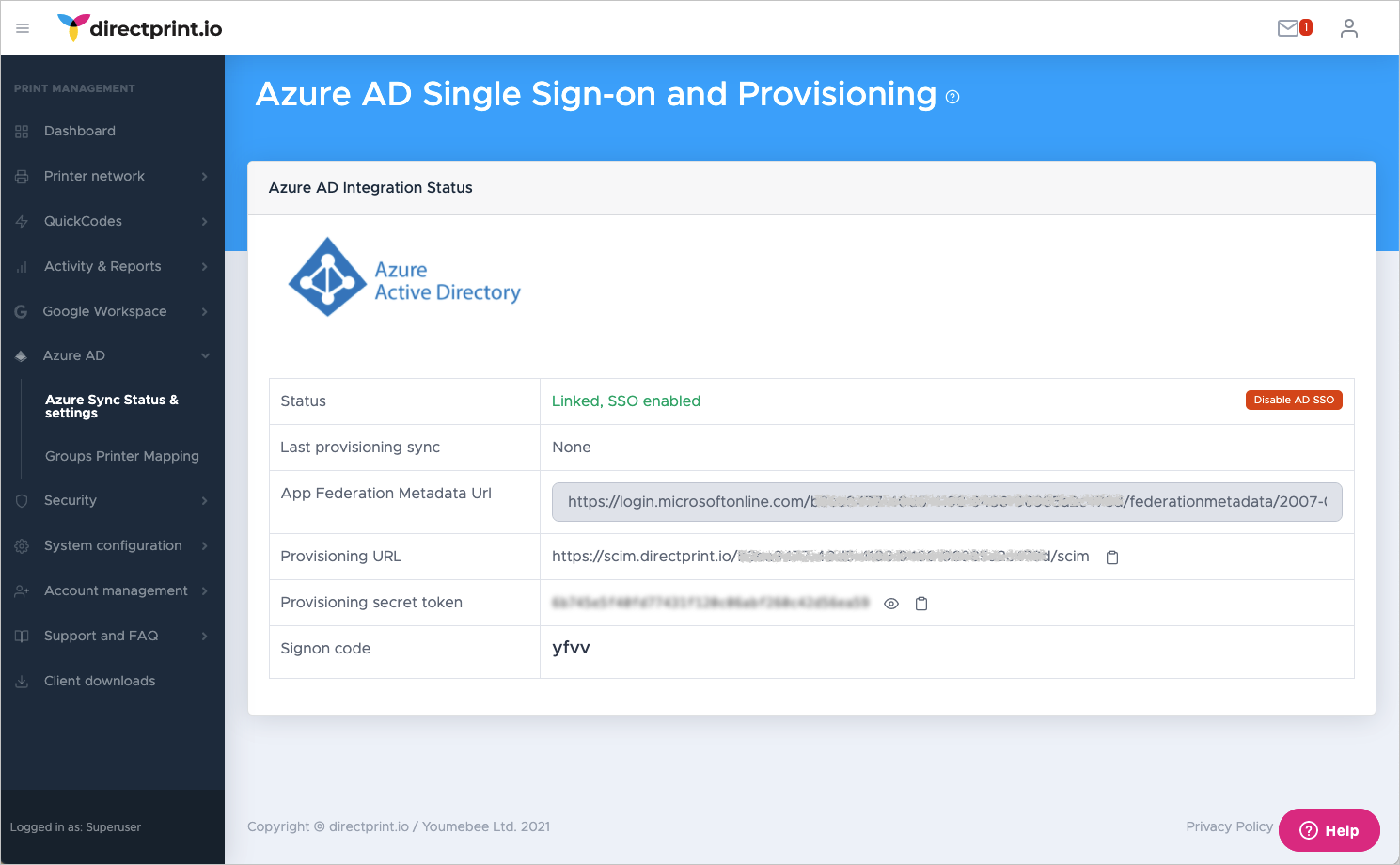This screenshot has height=865, width=1400.
Task: Expand the Printer network chevron
Action: (x=204, y=176)
